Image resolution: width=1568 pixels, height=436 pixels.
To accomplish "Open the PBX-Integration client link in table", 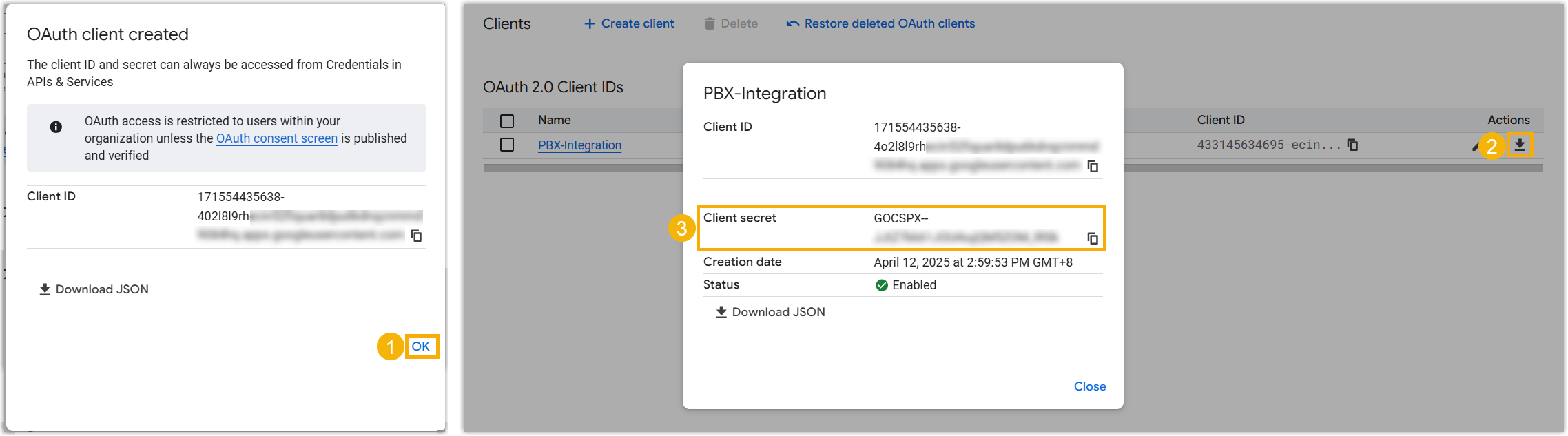I will (579, 145).
